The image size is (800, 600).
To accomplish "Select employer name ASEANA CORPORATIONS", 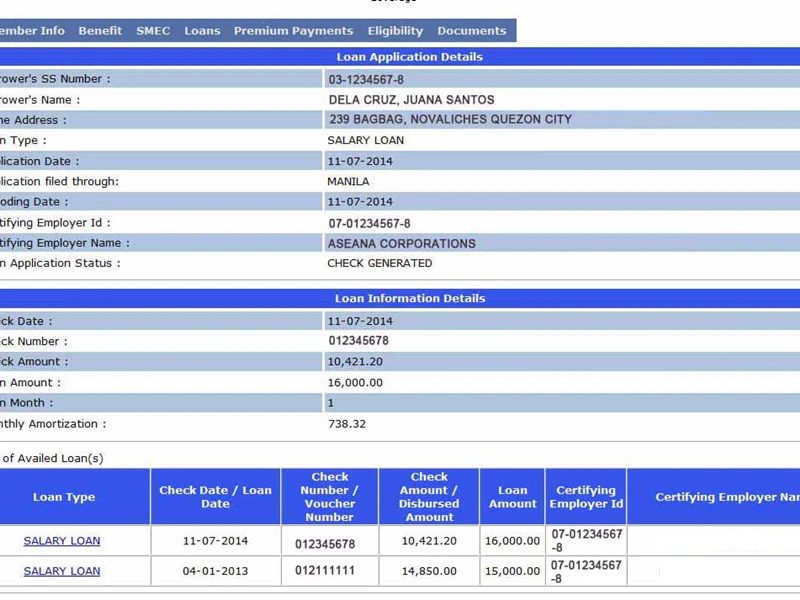I will pos(402,244).
